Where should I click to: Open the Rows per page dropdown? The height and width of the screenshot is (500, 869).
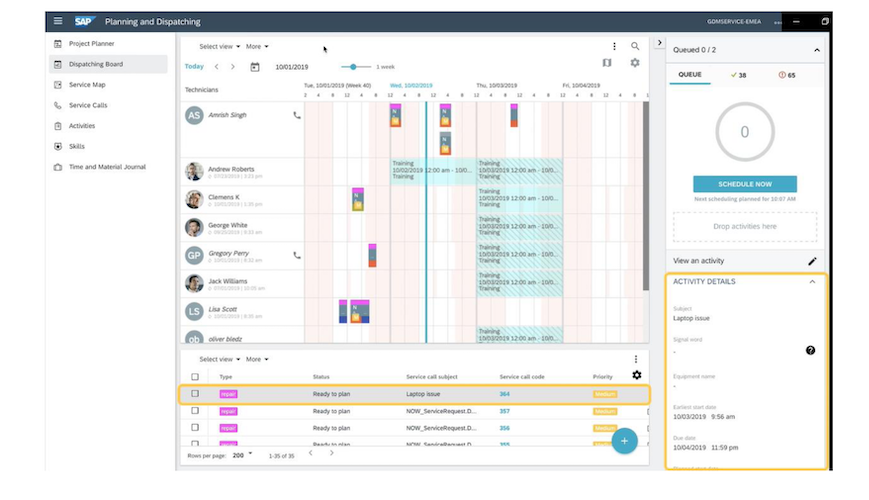tap(242, 454)
